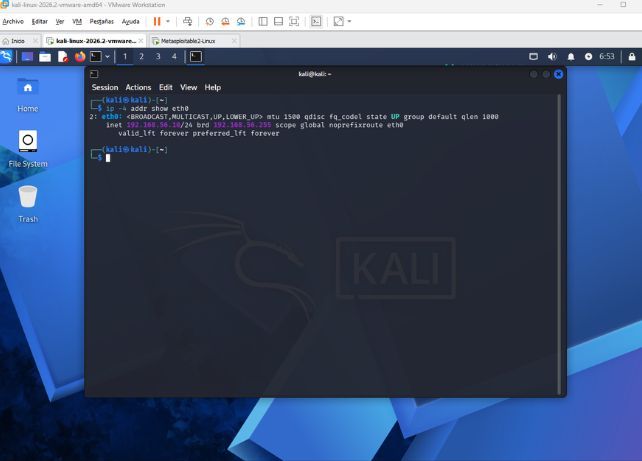Open the display settings tray icon

coord(533,56)
